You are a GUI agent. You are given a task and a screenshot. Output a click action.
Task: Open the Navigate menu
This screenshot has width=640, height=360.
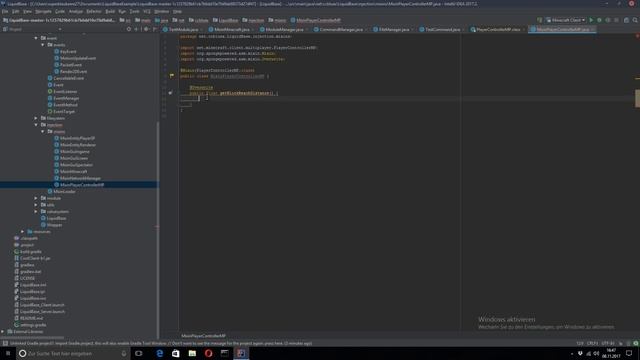click(x=43, y=11)
